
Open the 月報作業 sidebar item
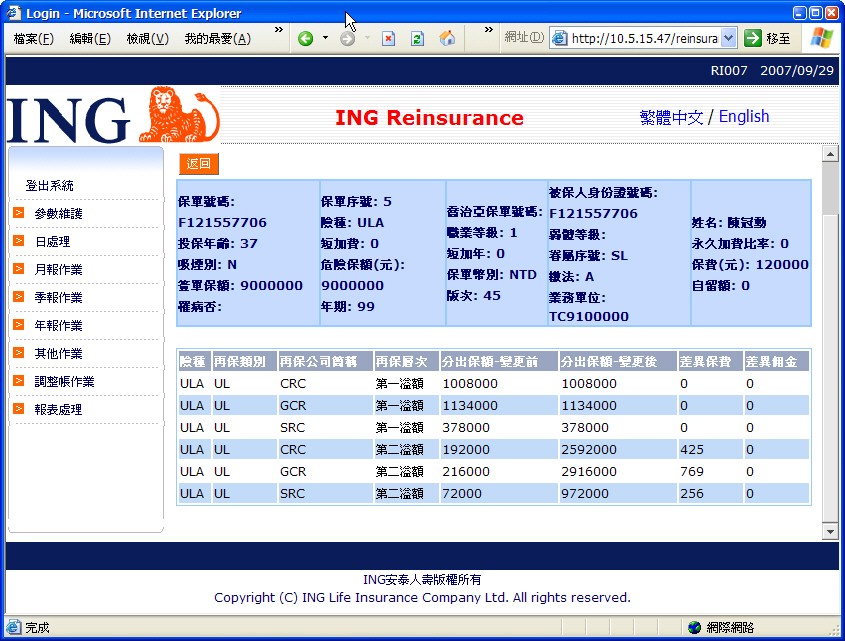tap(59, 270)
